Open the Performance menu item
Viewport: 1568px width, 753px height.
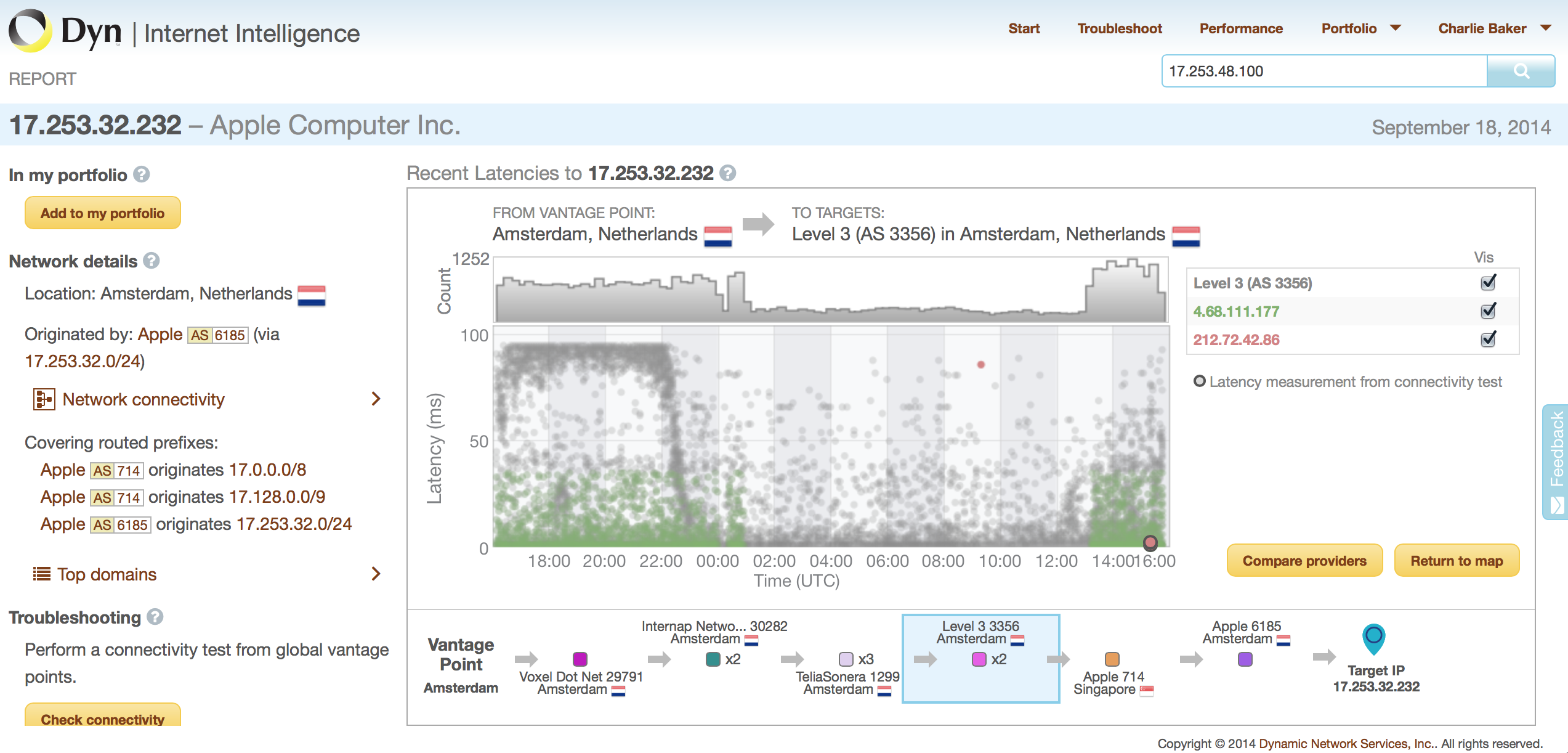click(1241, 28)
